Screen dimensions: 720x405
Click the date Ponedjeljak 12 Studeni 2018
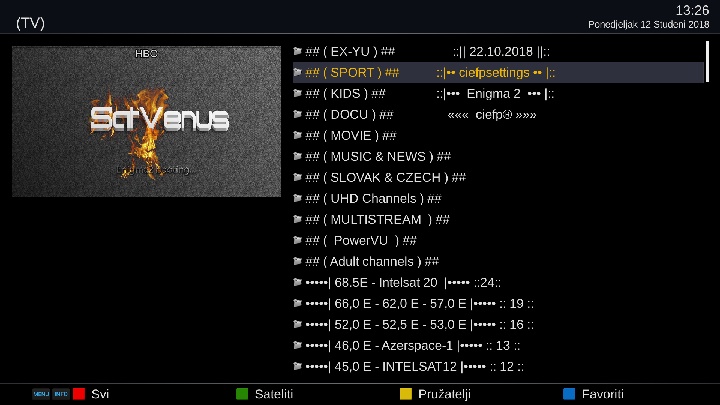point(648,25)
